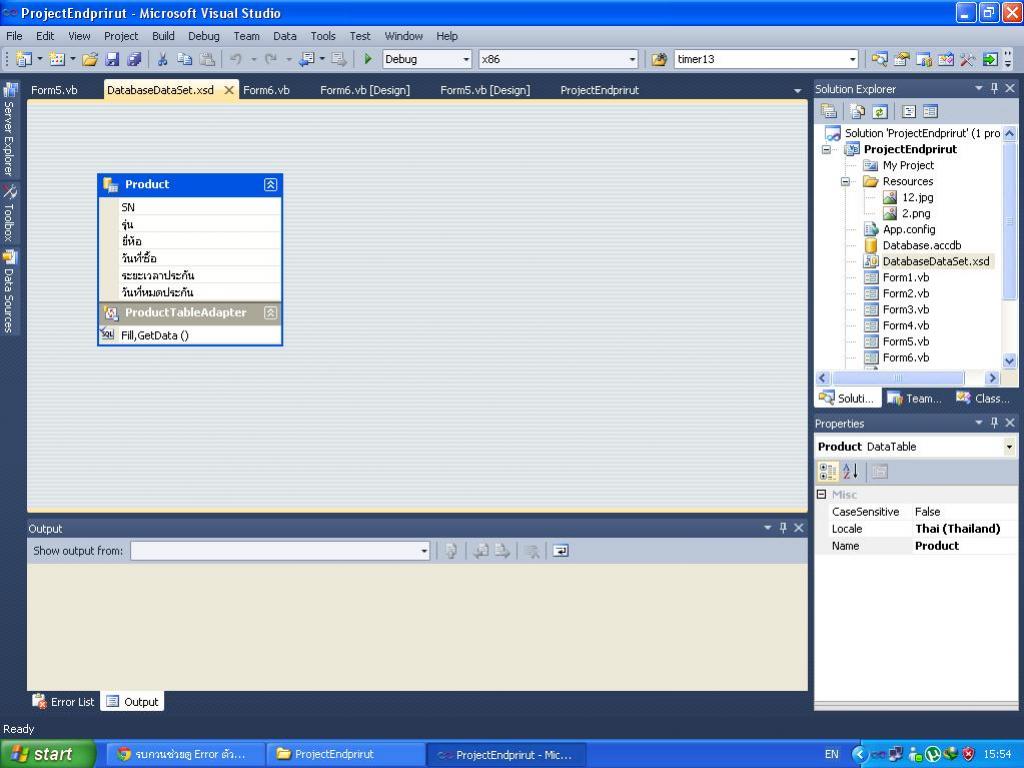Collapse the Resources folder node
Image resolution: width=1024 pixels, height=768 pixels.
(845, 182)
